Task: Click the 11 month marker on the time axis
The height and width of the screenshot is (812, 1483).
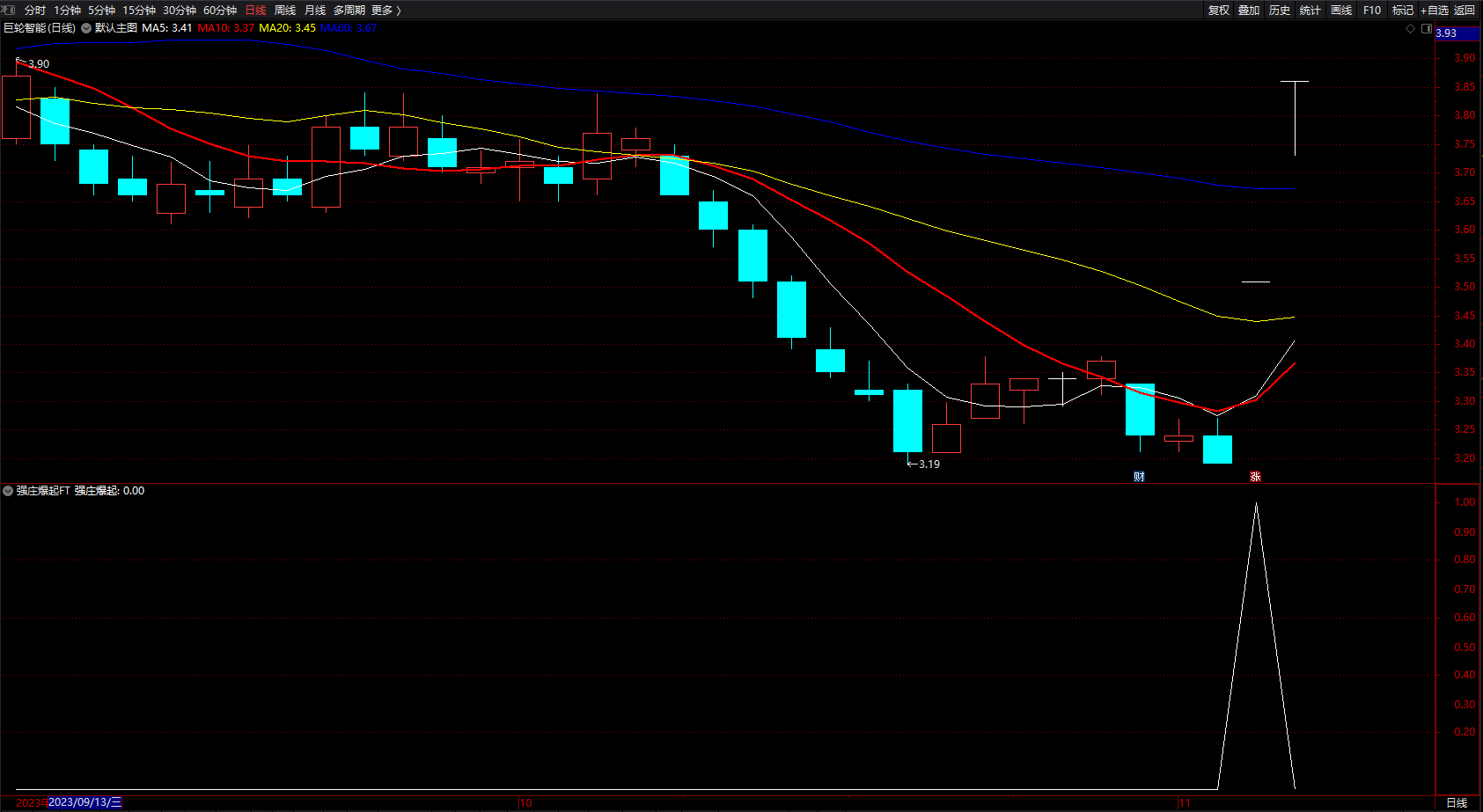Action: tap(1185, 803)
